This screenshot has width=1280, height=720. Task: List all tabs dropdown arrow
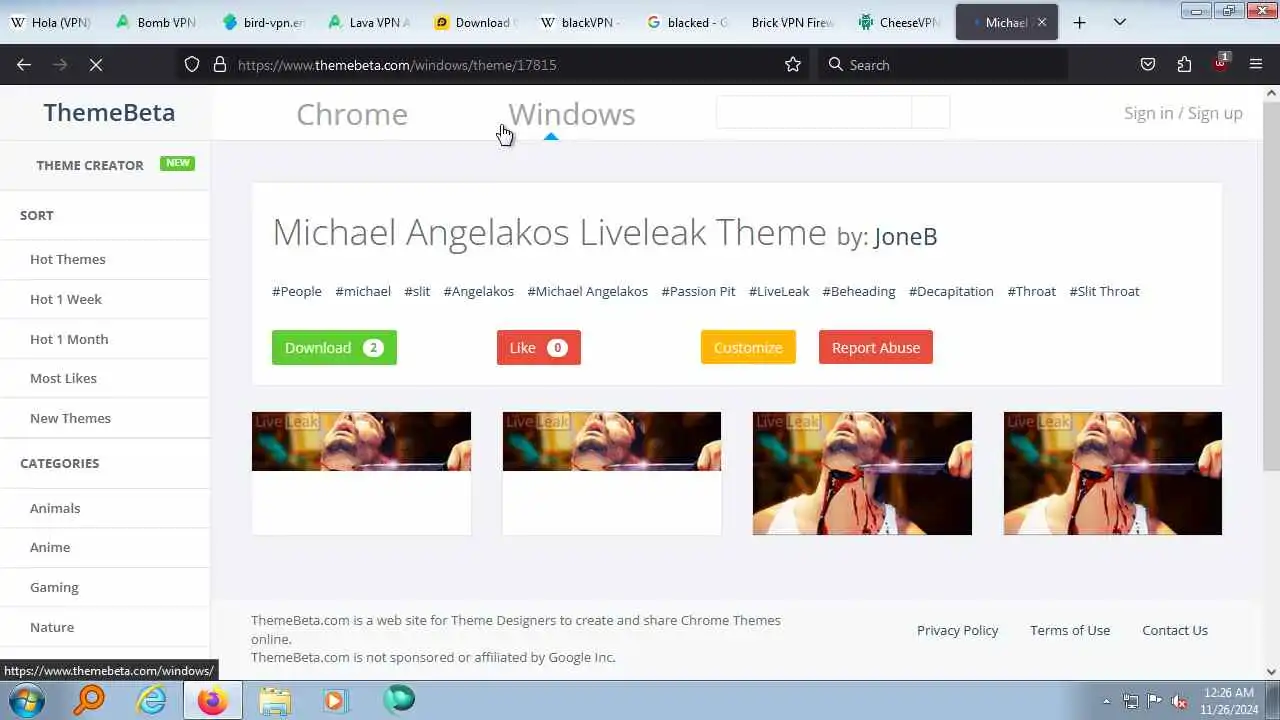coord(1120,22)
